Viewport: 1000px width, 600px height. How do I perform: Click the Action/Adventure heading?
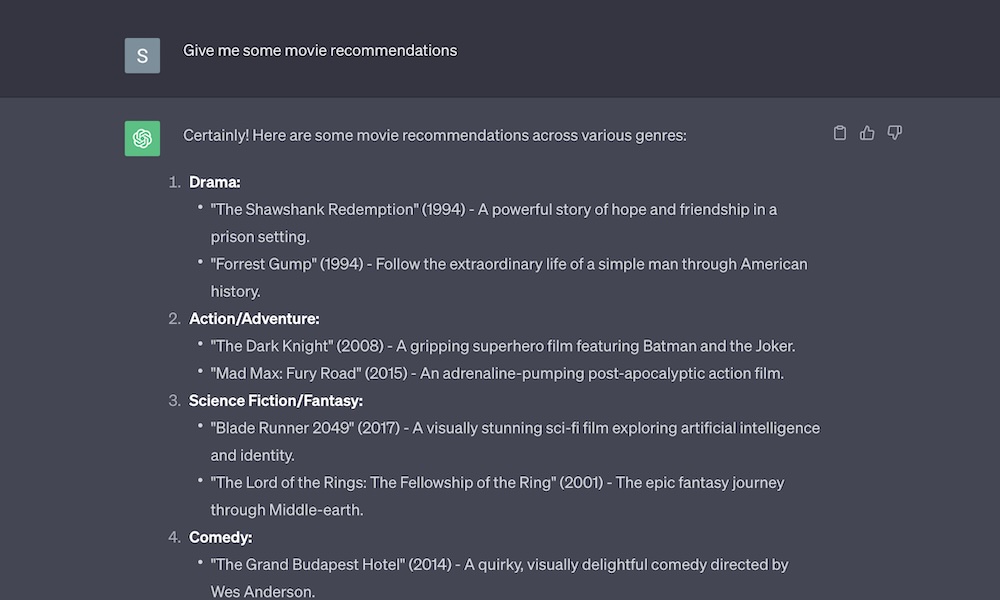point(254,319)
